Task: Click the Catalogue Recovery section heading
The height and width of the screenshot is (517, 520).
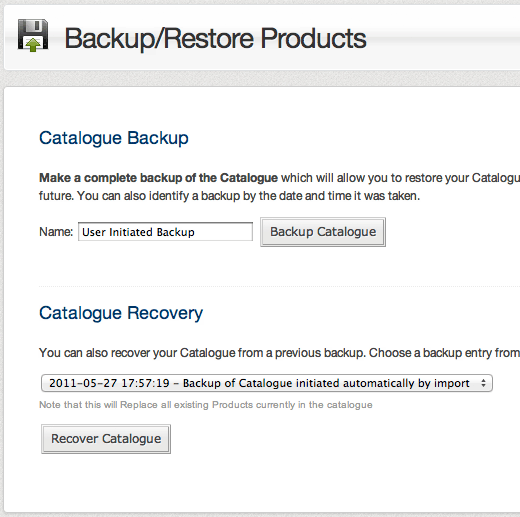Action: click(x=121, y=313)
